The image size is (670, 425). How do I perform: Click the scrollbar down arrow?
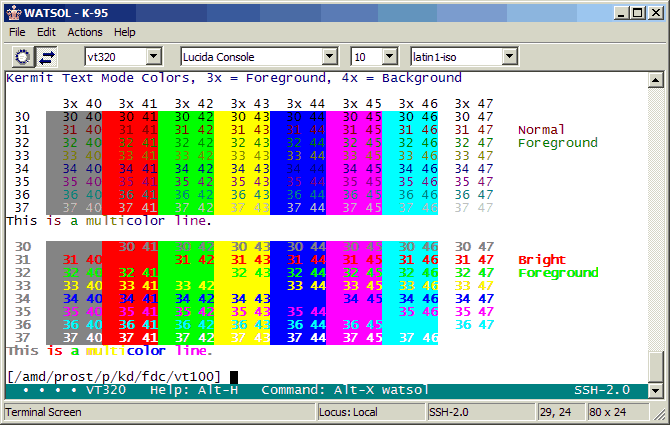coord(656,390)
